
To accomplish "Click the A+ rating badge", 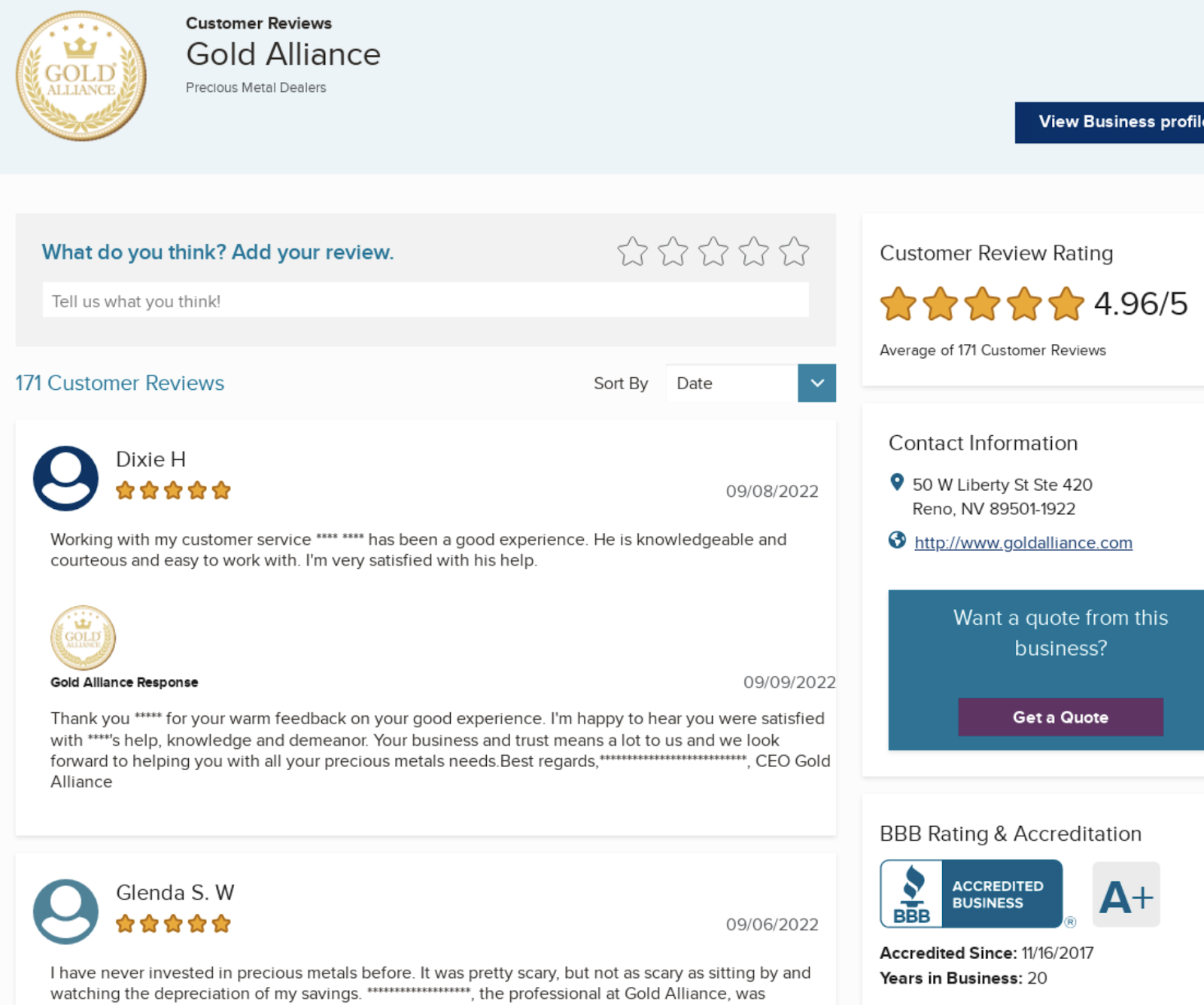I will point(1126,894).
